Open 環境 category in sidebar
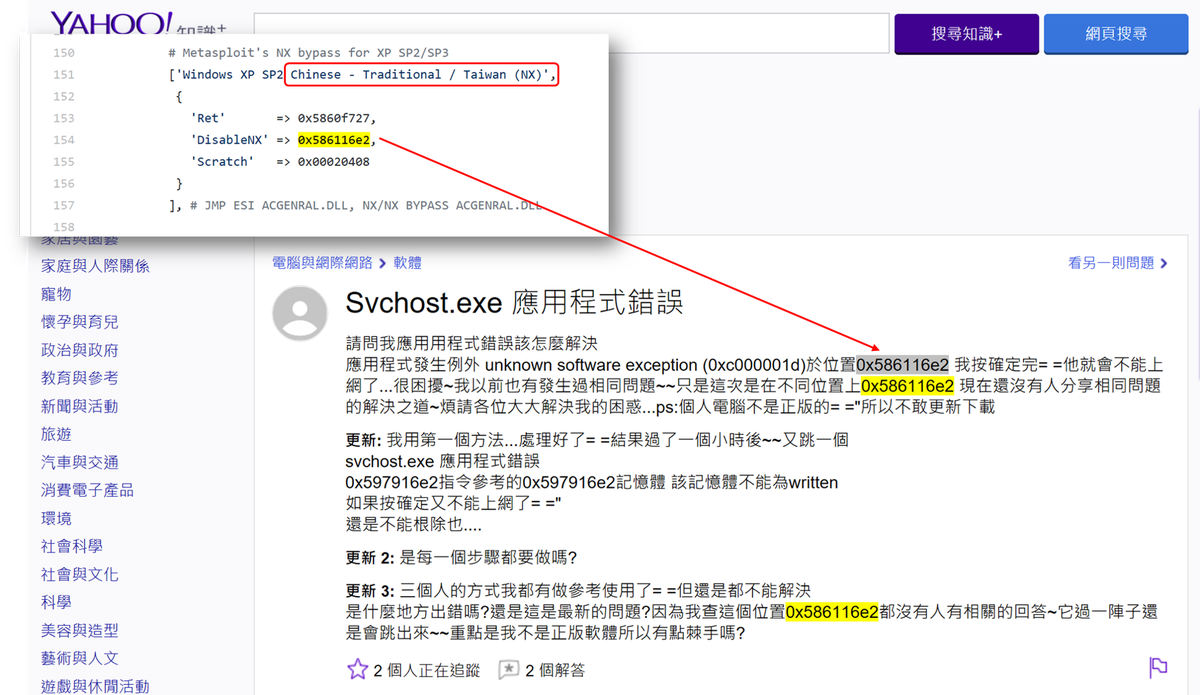 tap(56, 518)
